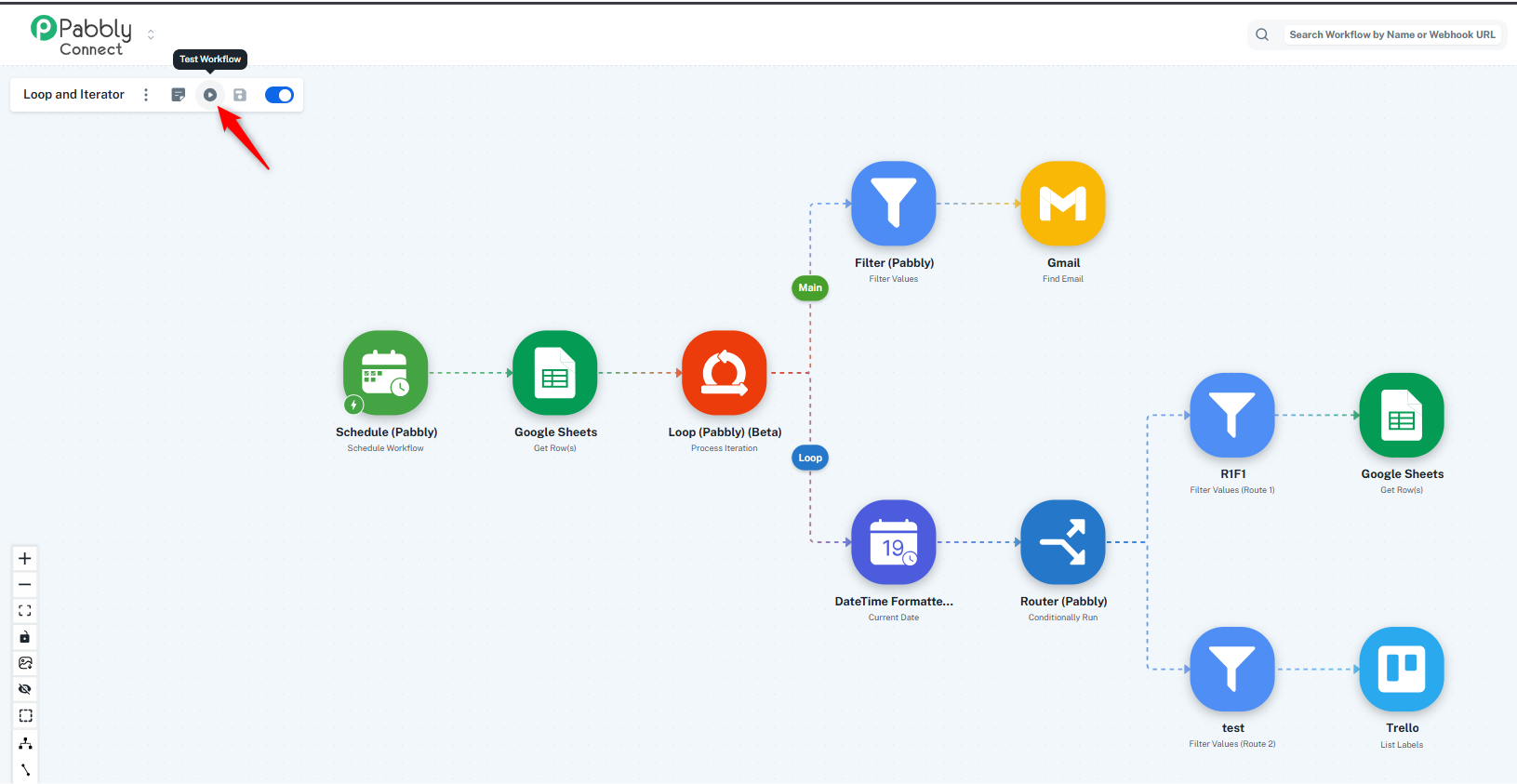Open the Router (Pabbly) node
Screen dimensions: 1517x784
1062,542
